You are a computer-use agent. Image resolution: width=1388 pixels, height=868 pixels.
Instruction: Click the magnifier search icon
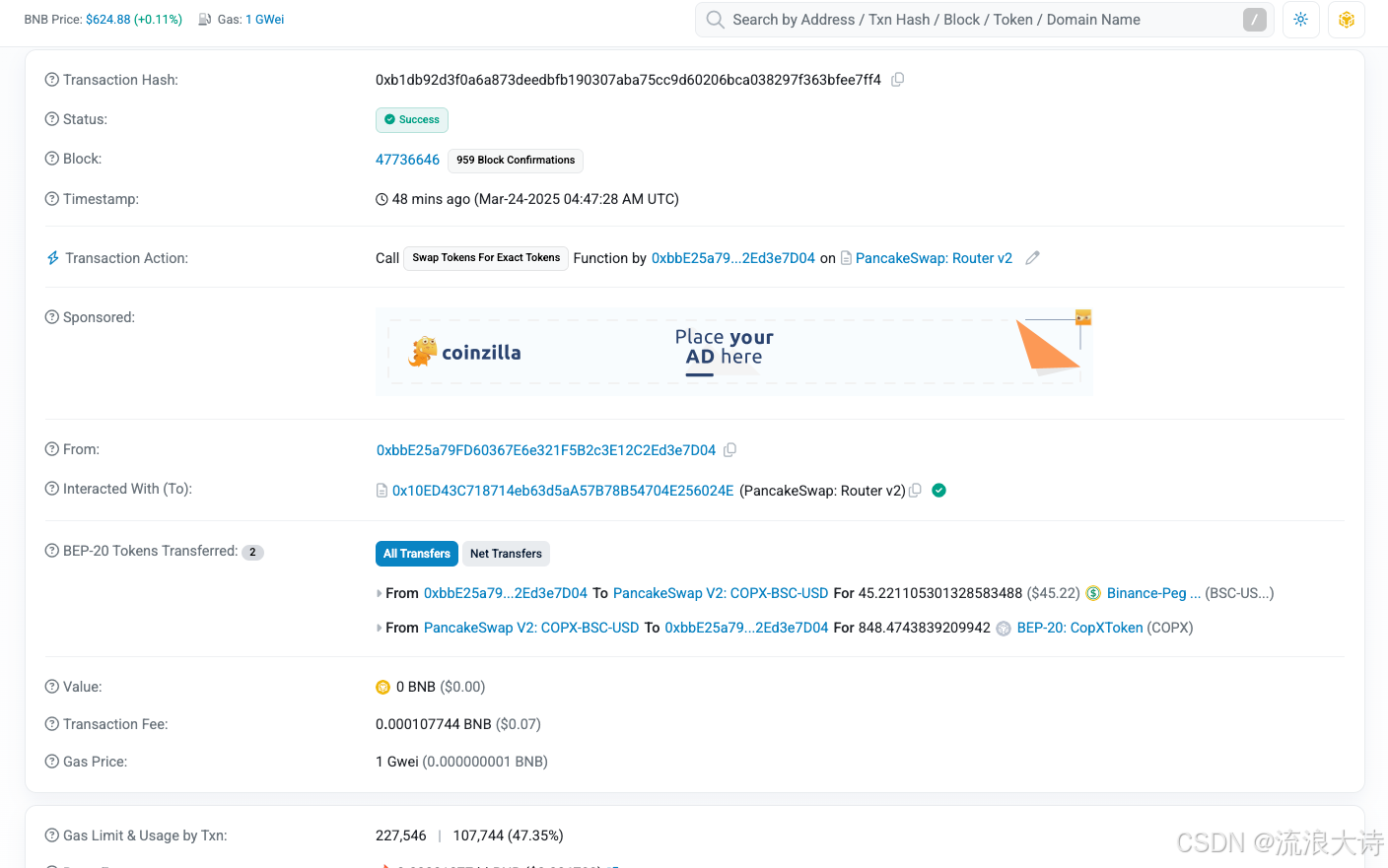click(716, 20)
